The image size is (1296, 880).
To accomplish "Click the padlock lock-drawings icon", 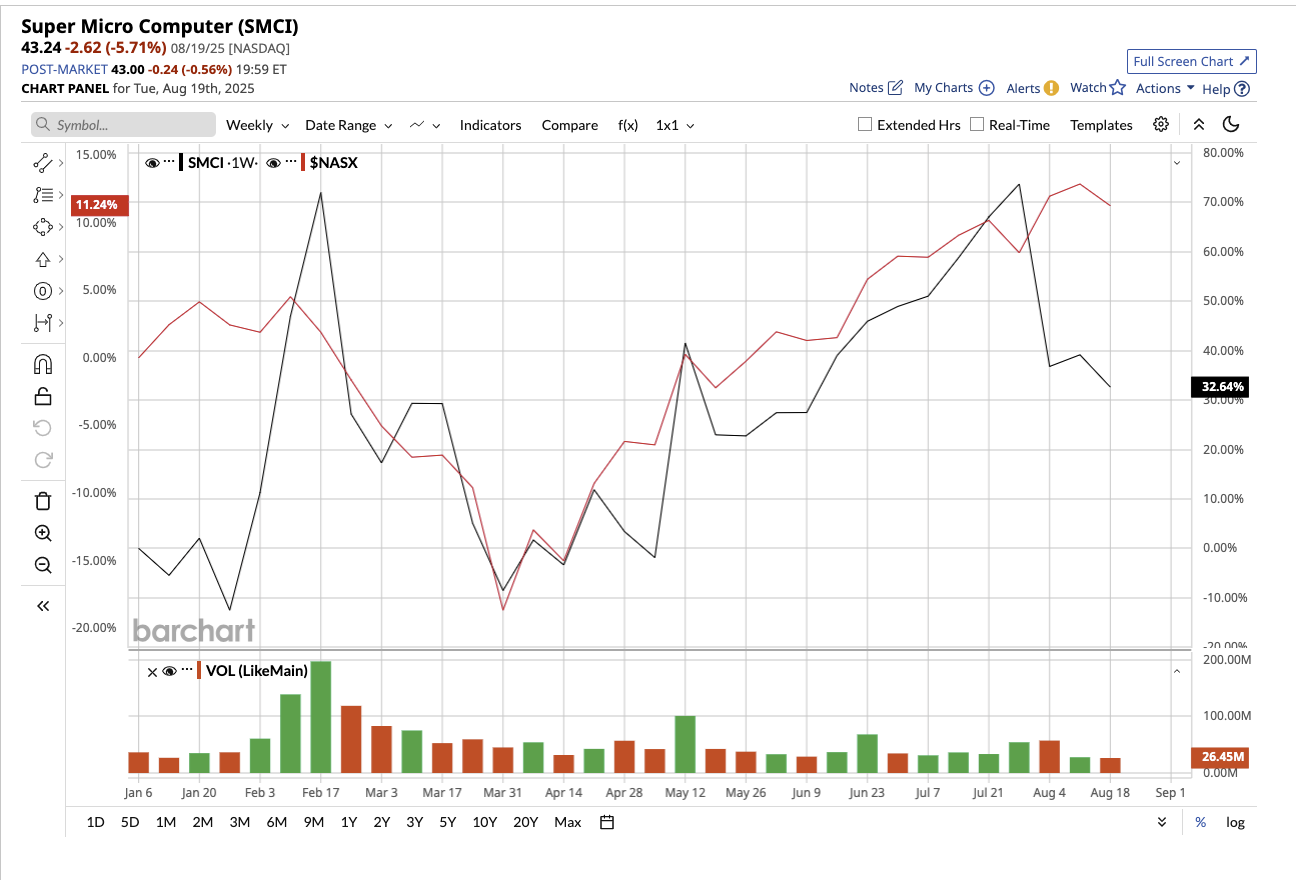I will click(x=43, y=396).
